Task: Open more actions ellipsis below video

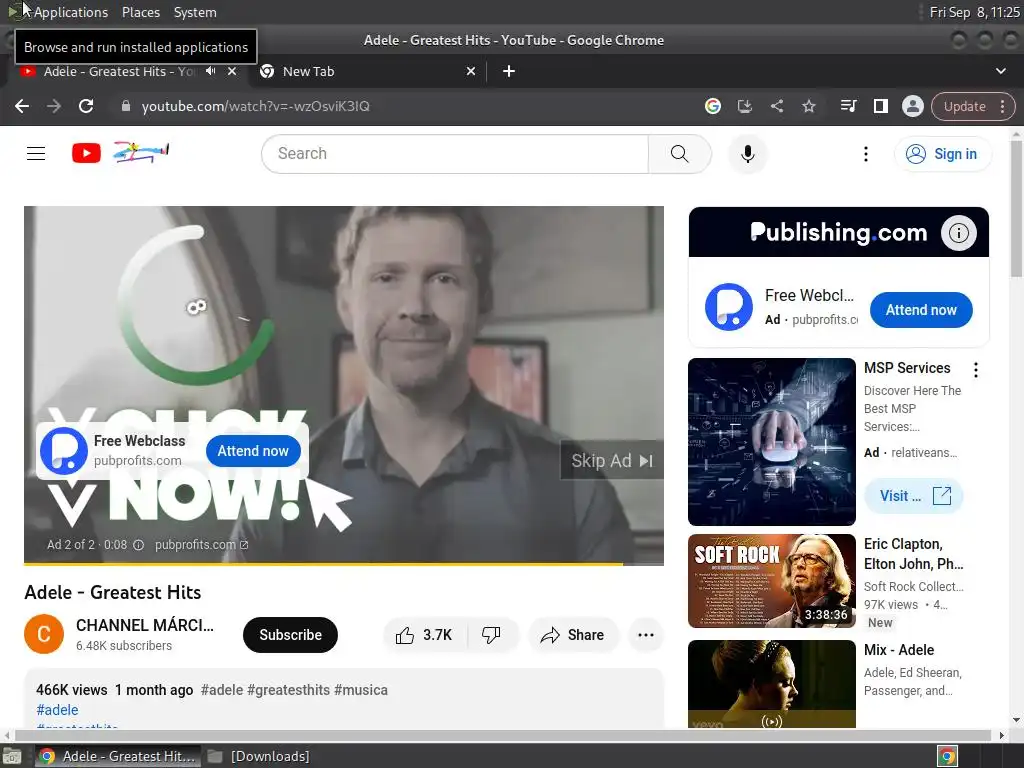Action: pyautogui.click(x=646, y=635)
